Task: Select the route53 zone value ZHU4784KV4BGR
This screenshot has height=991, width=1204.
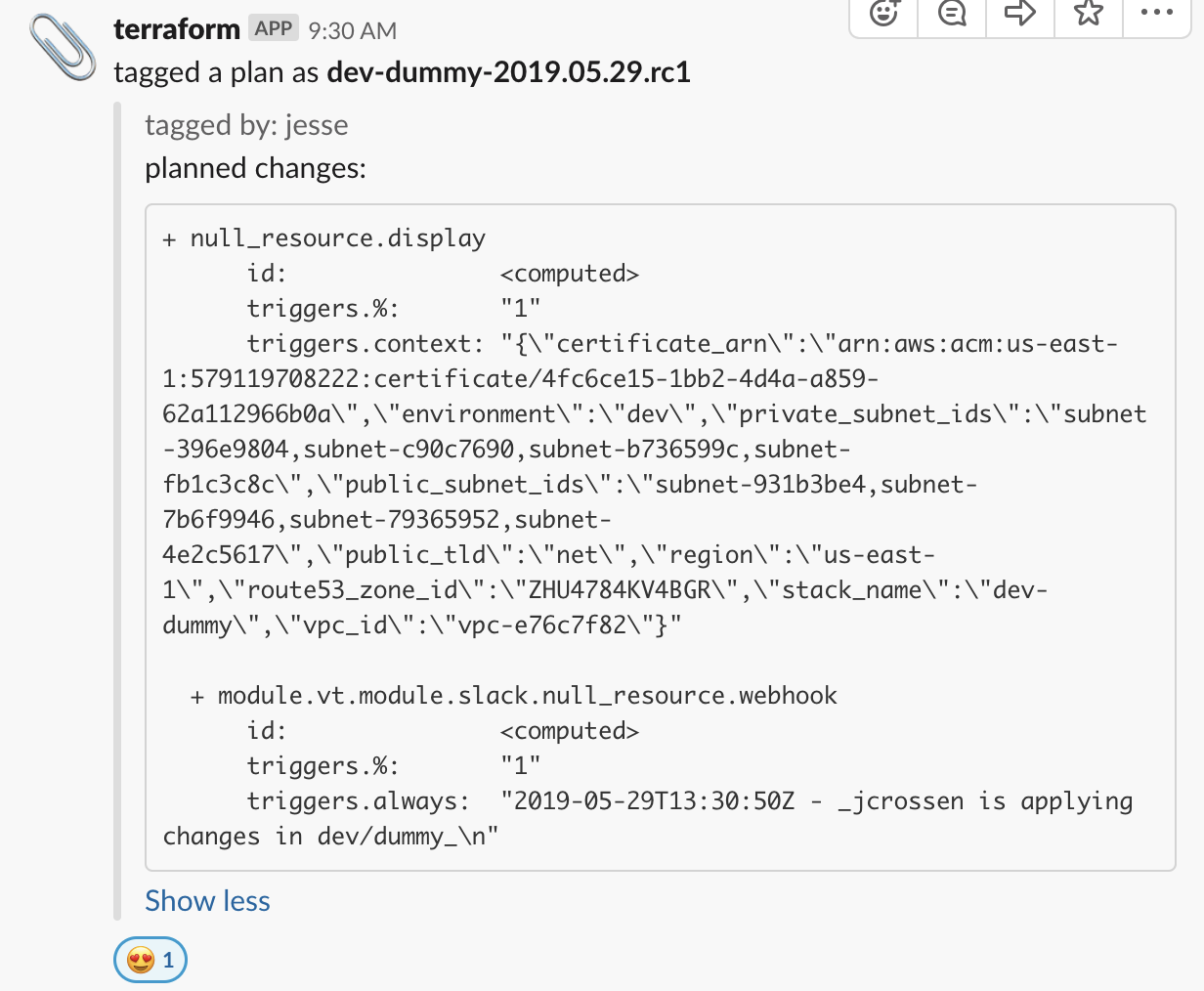Action: point(620,590)
